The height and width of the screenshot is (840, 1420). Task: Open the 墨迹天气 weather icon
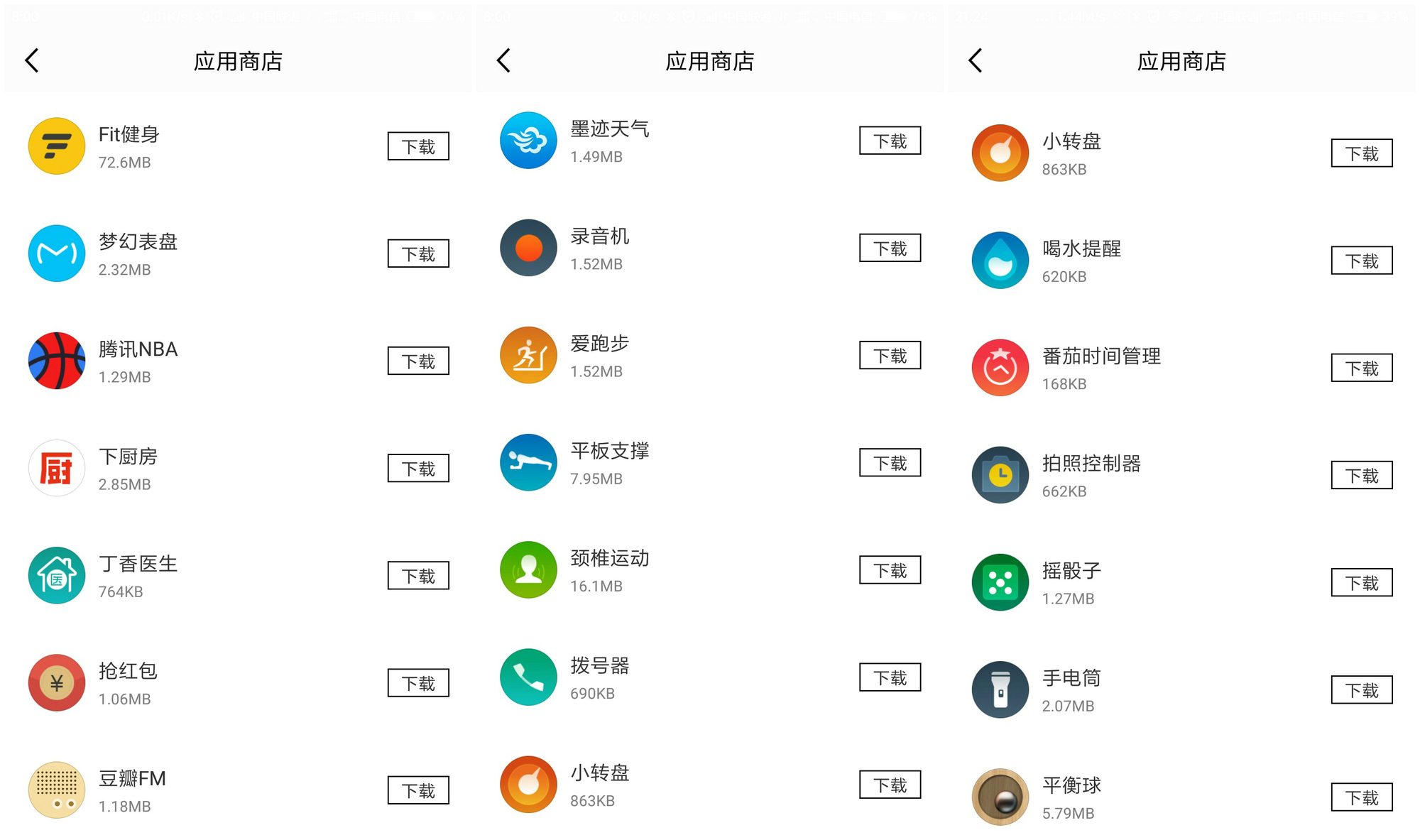(x=528, y=141)
